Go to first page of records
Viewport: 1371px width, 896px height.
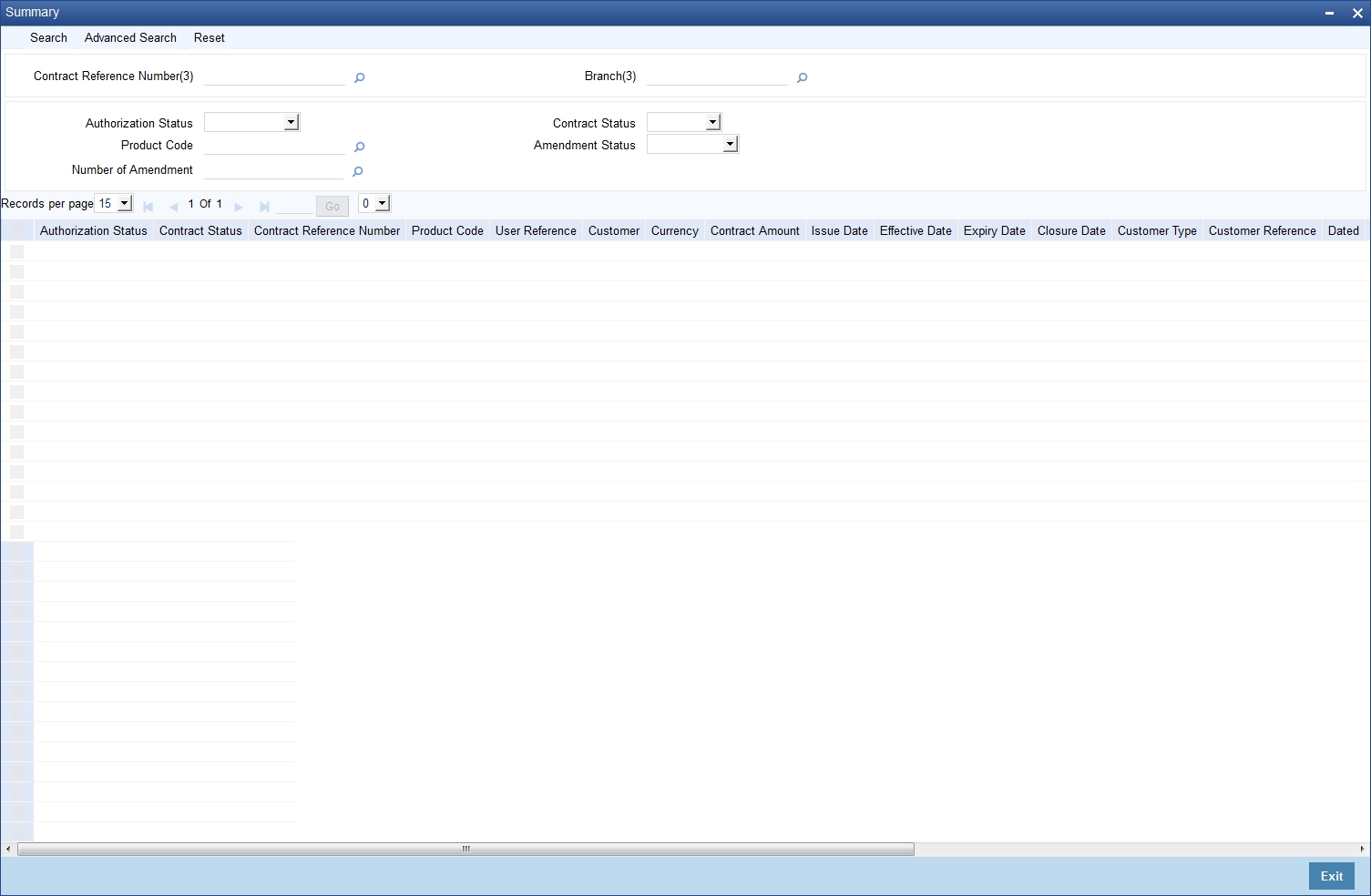148,207
